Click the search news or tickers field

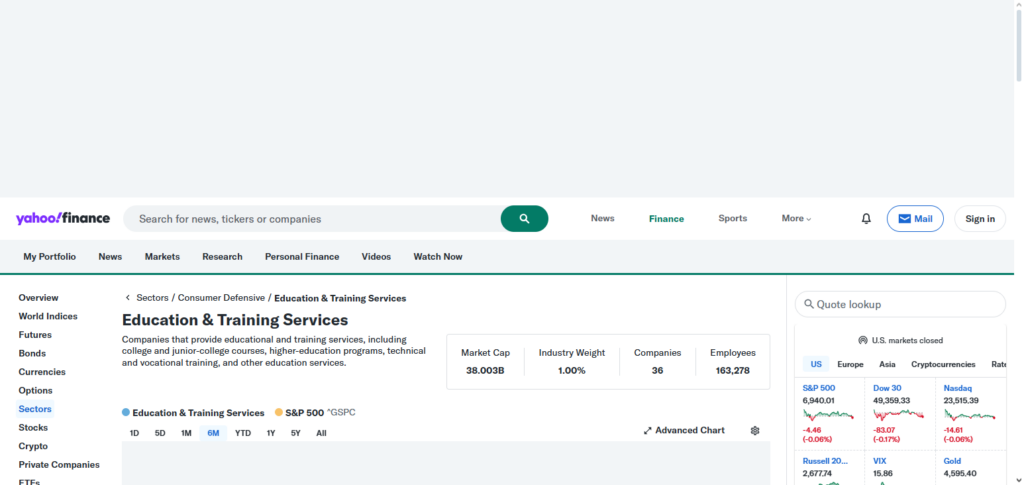[310, 219]
